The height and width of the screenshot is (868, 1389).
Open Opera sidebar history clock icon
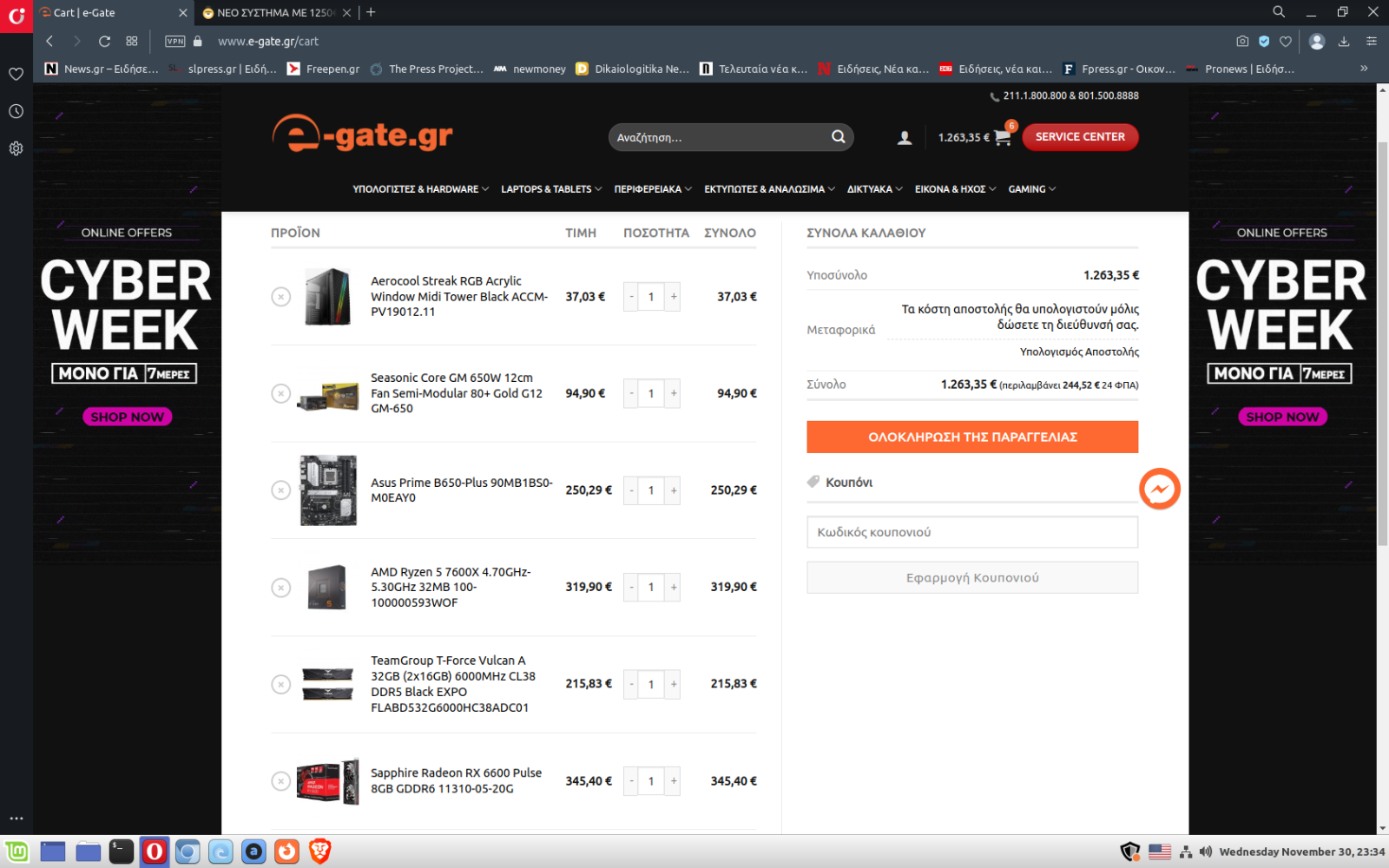[x=16, y=111]
